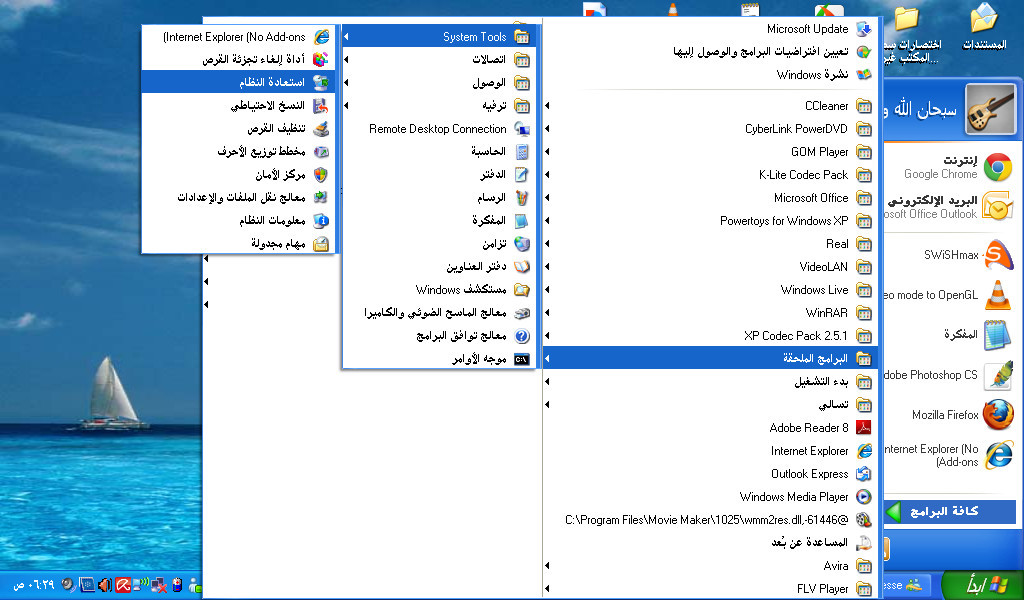Open the Documents (المستندات) desktop folder
The width and height of the screenshot is (1024, 600).
click(x=983, y=28)
